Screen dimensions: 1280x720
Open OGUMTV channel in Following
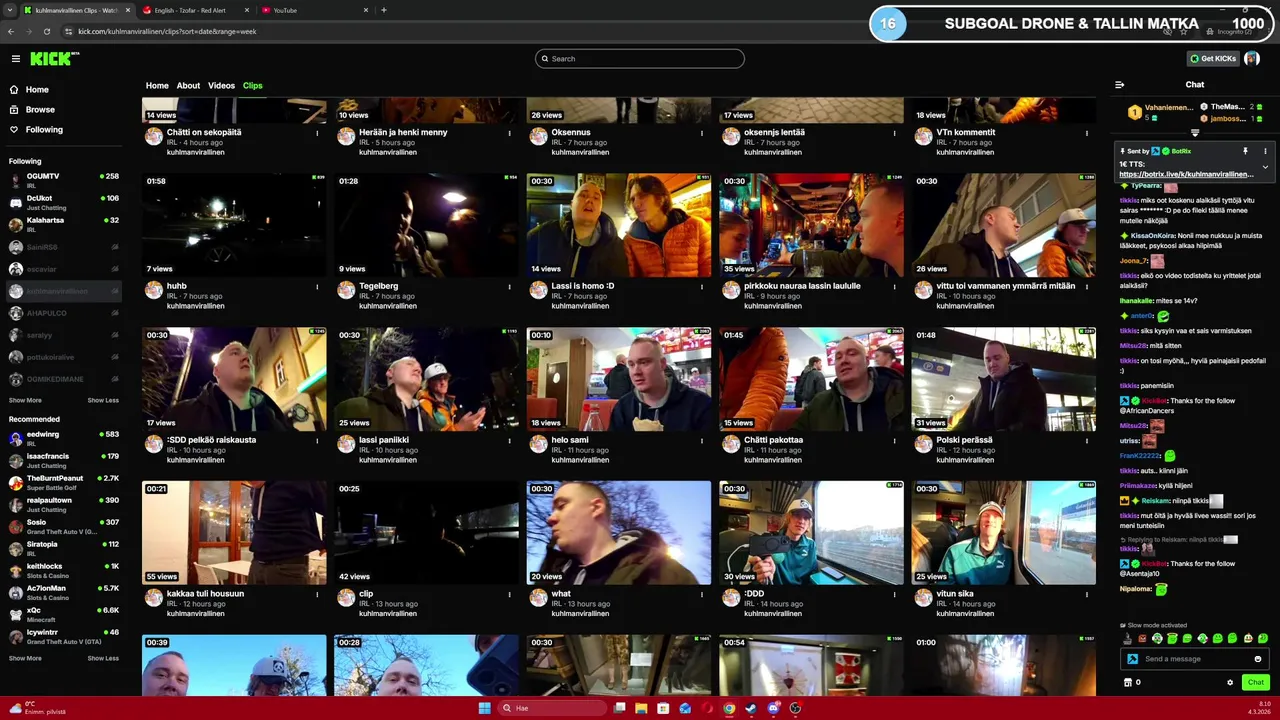[x=64, y=180]
